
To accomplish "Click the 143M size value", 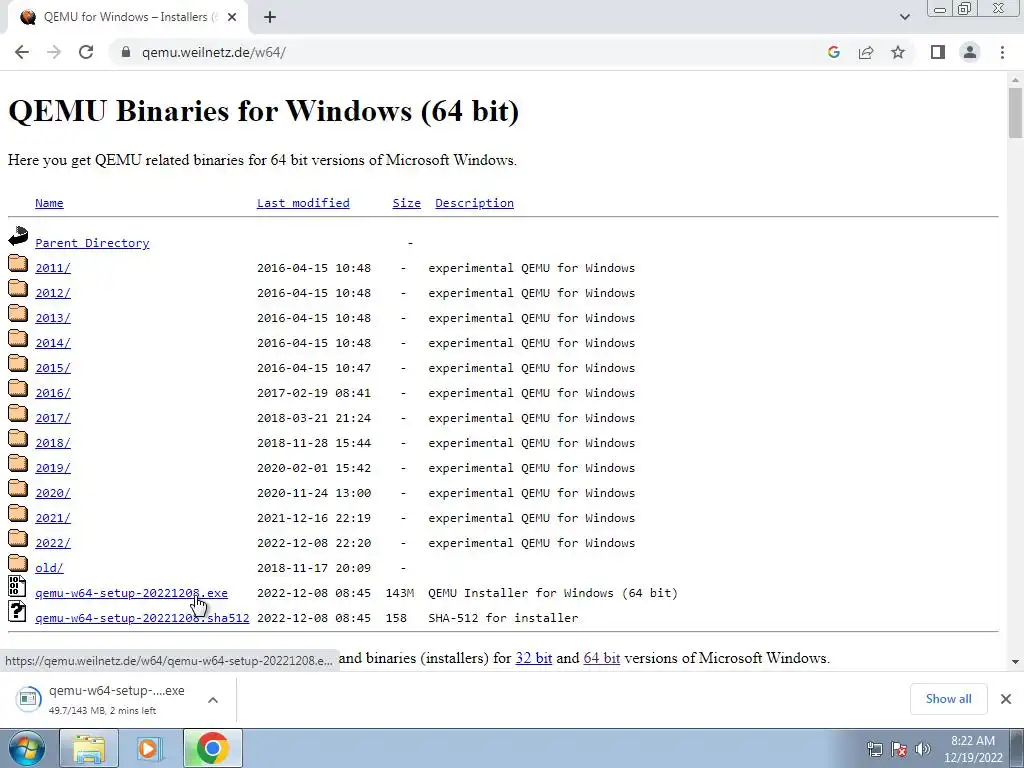I will [400, 593].
